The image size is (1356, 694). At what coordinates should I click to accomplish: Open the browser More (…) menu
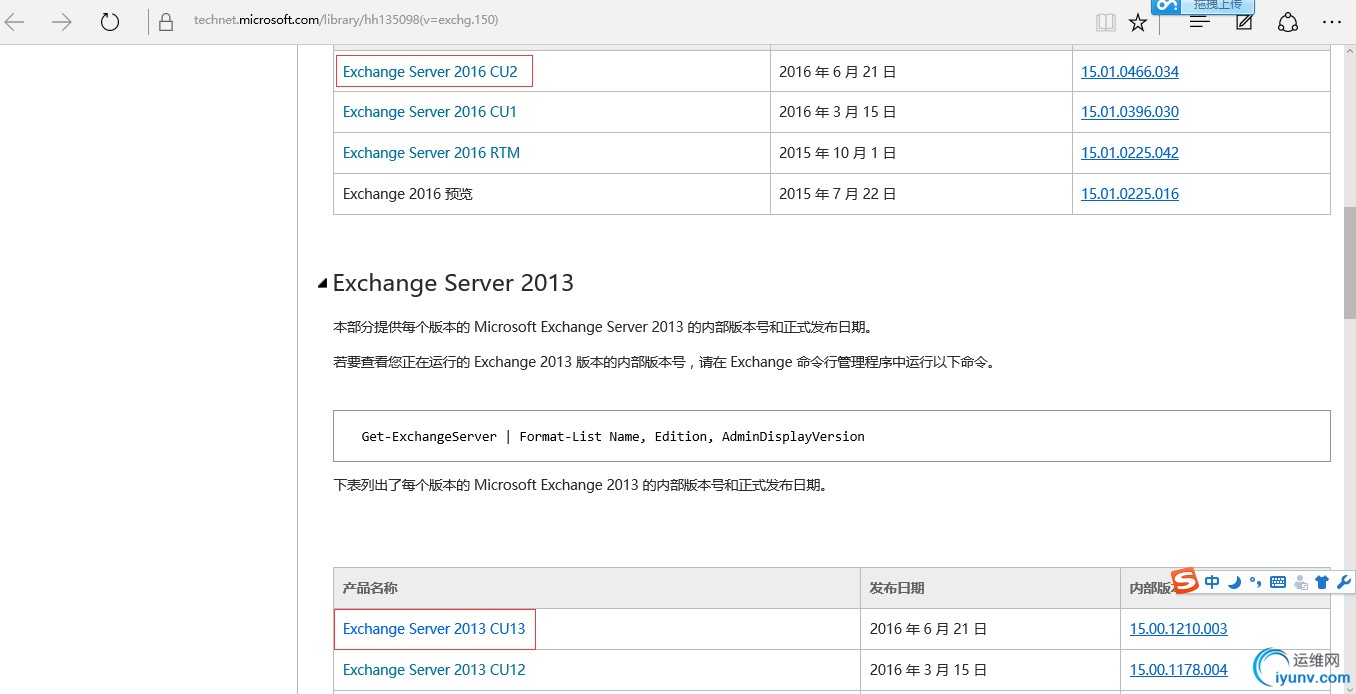pos(1332,22)
